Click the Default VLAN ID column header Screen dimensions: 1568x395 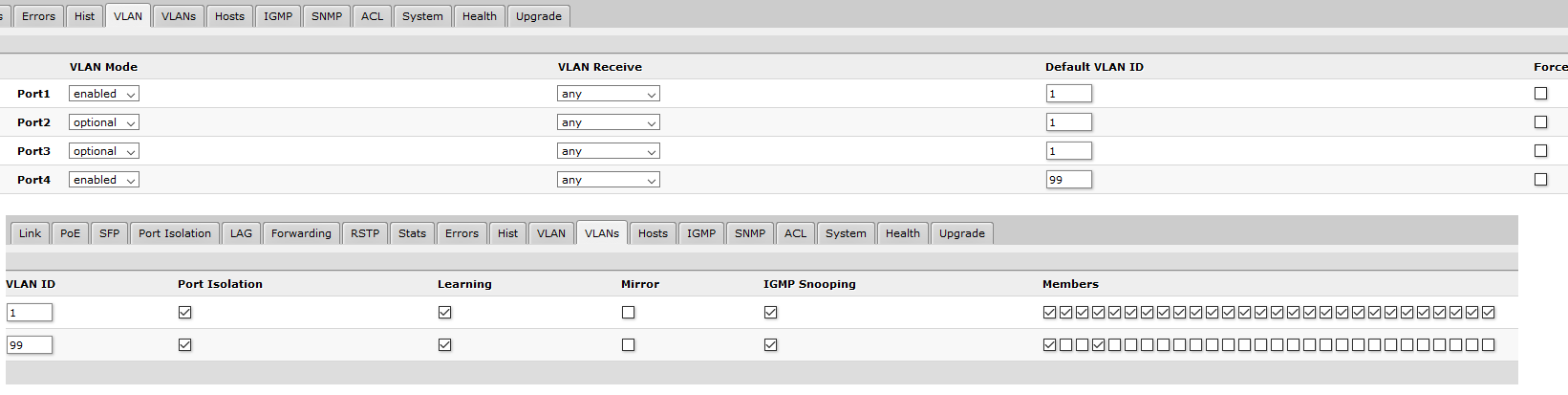click(x=1094, y=67)
